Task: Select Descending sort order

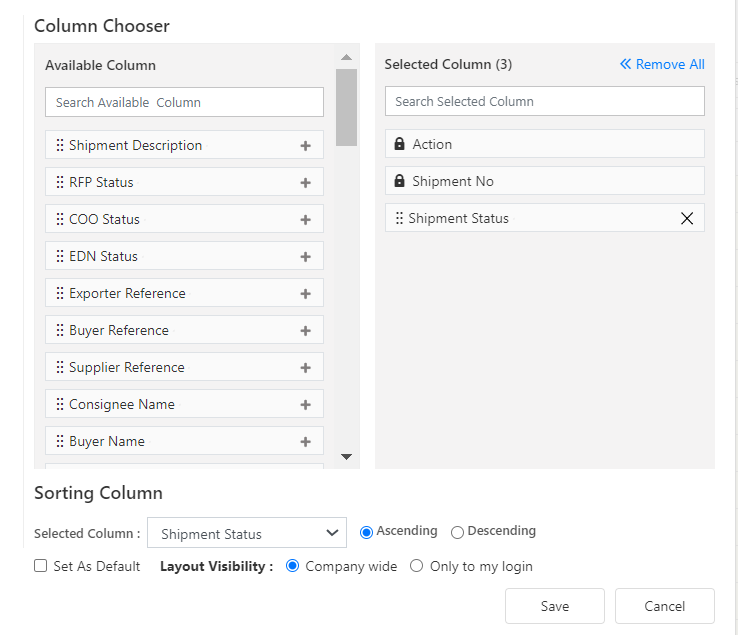Action: 458,532
